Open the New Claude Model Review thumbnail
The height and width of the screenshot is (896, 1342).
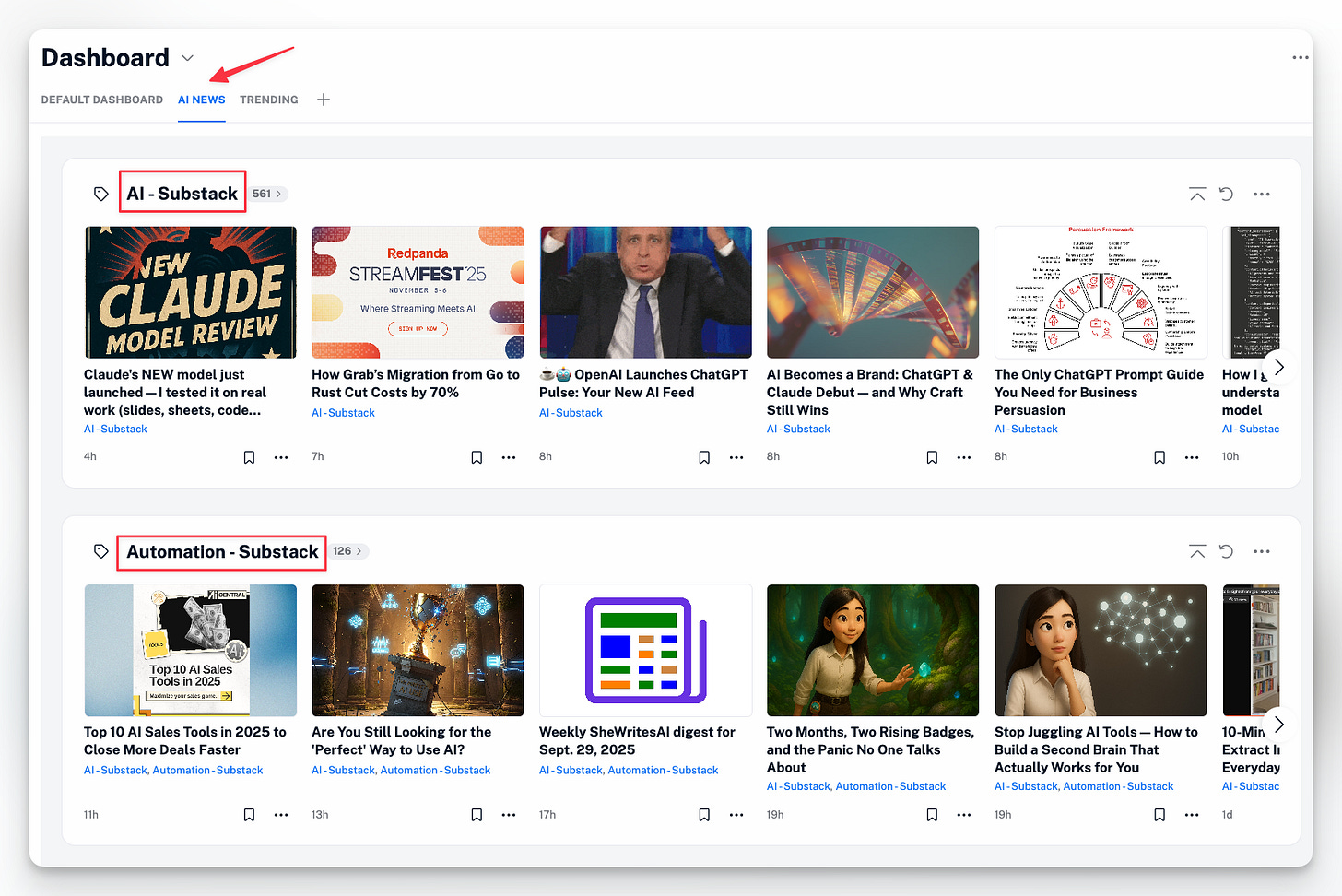[x=191, y=292]
